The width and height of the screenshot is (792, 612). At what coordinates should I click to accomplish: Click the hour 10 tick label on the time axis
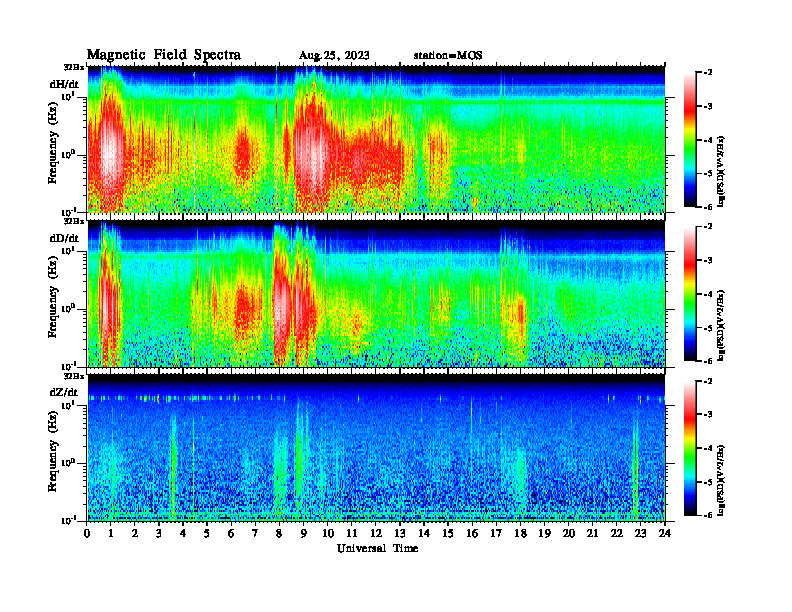(x=328, y=533)
